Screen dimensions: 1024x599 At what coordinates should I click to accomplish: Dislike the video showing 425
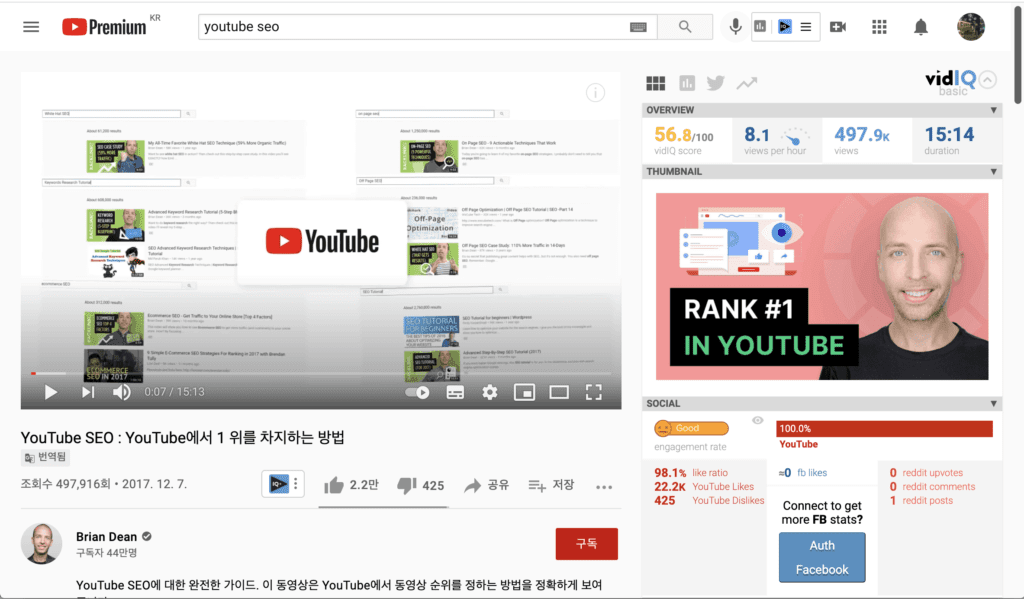421,485
